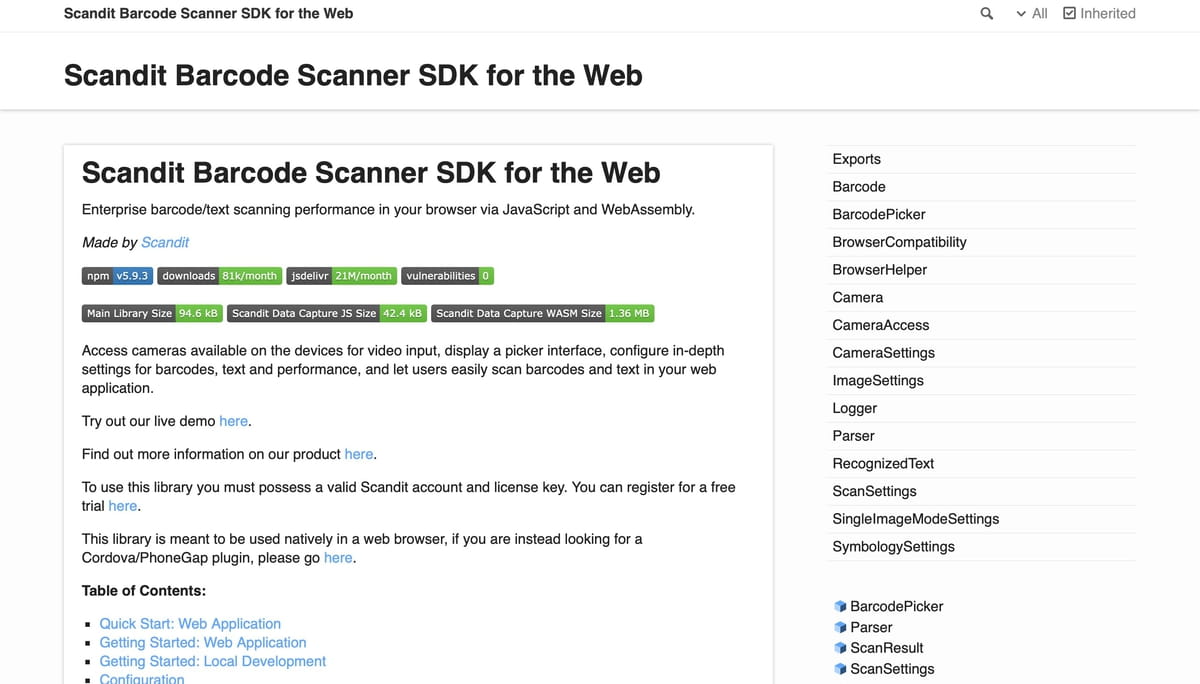This screenshot has height=684, width=1200.
Task: Open the Scandit Data Capture JS Size badge
Action: tap(327, 313)
